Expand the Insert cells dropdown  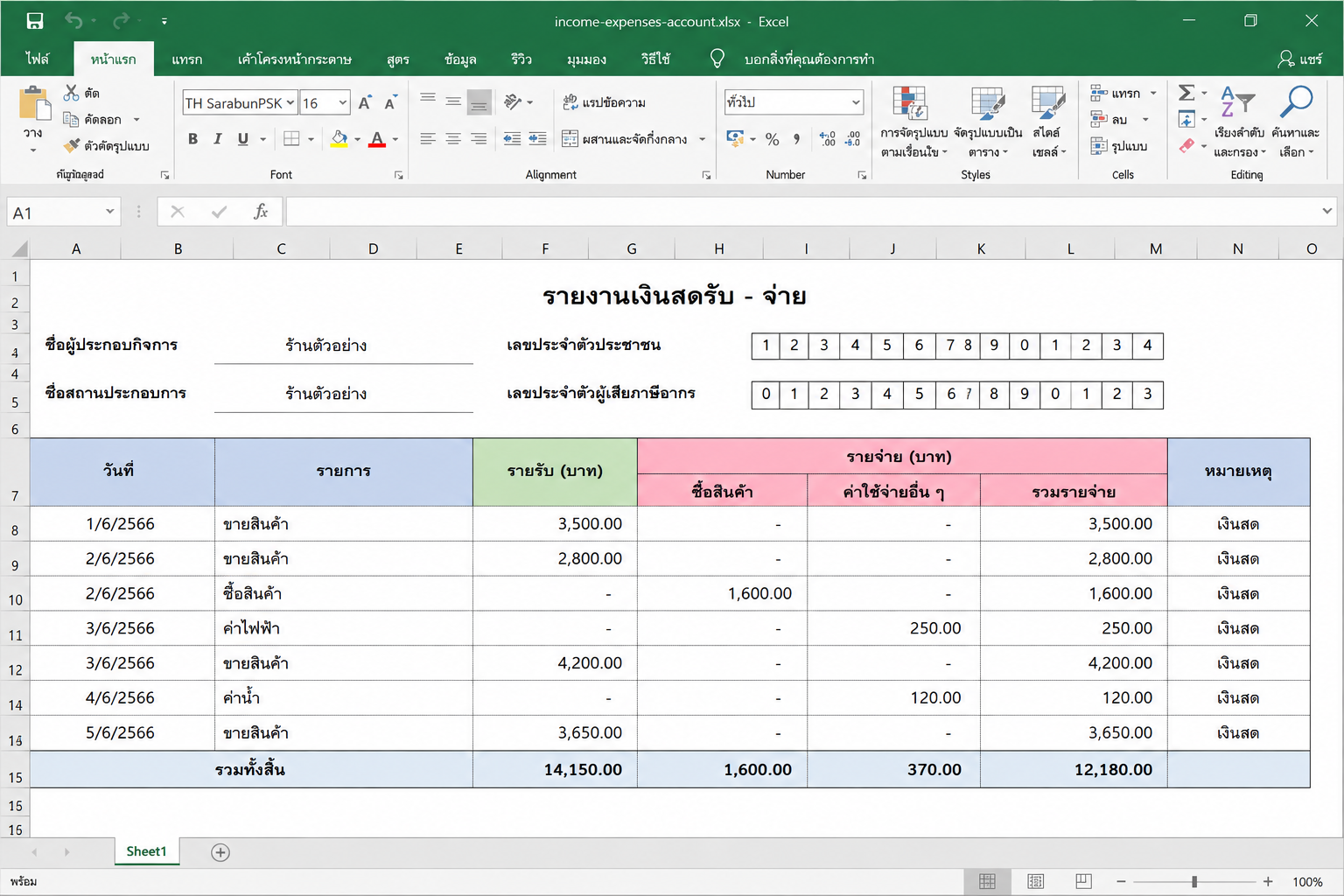tap(1153, 93)
